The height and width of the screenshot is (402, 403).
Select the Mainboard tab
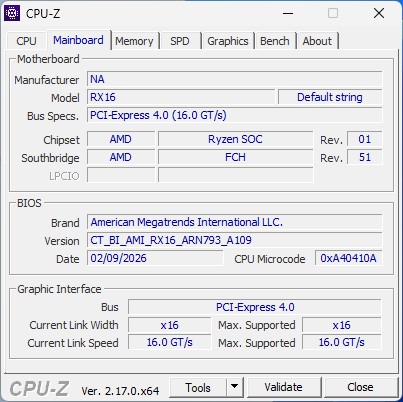tap(78, 40)
